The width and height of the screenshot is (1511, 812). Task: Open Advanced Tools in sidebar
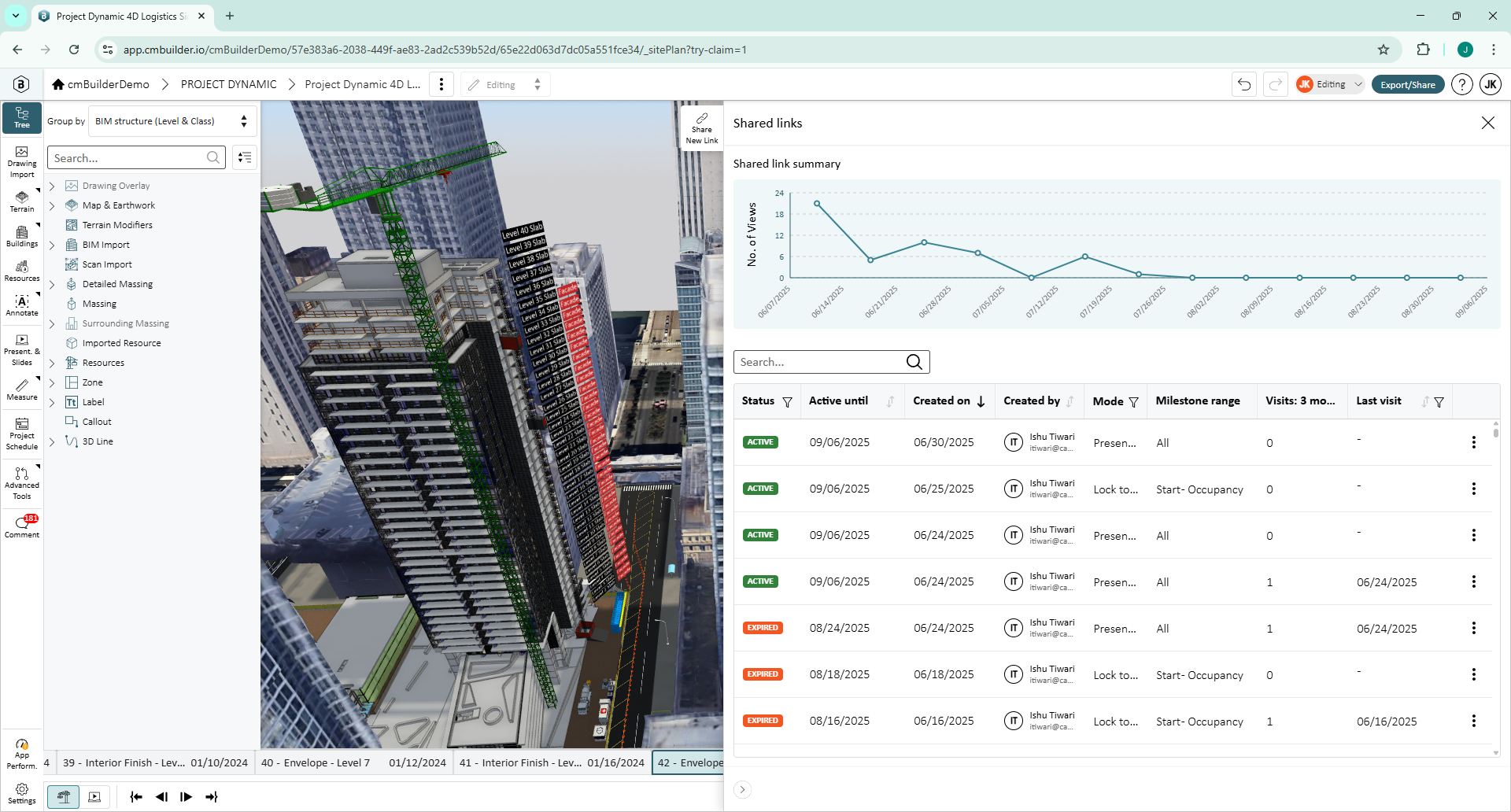pos(22,484)
